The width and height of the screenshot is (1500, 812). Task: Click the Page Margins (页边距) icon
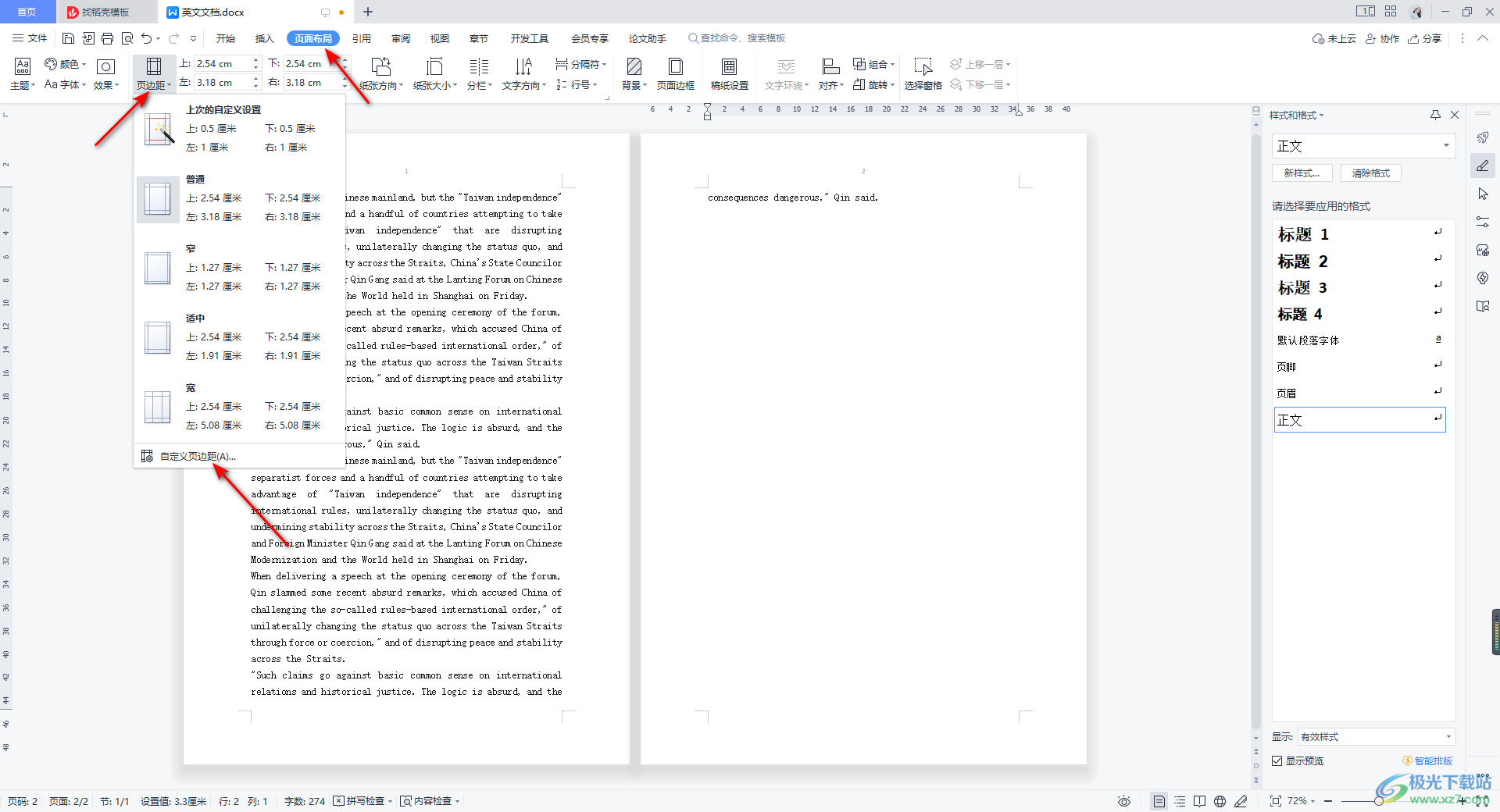pos(154,73)
